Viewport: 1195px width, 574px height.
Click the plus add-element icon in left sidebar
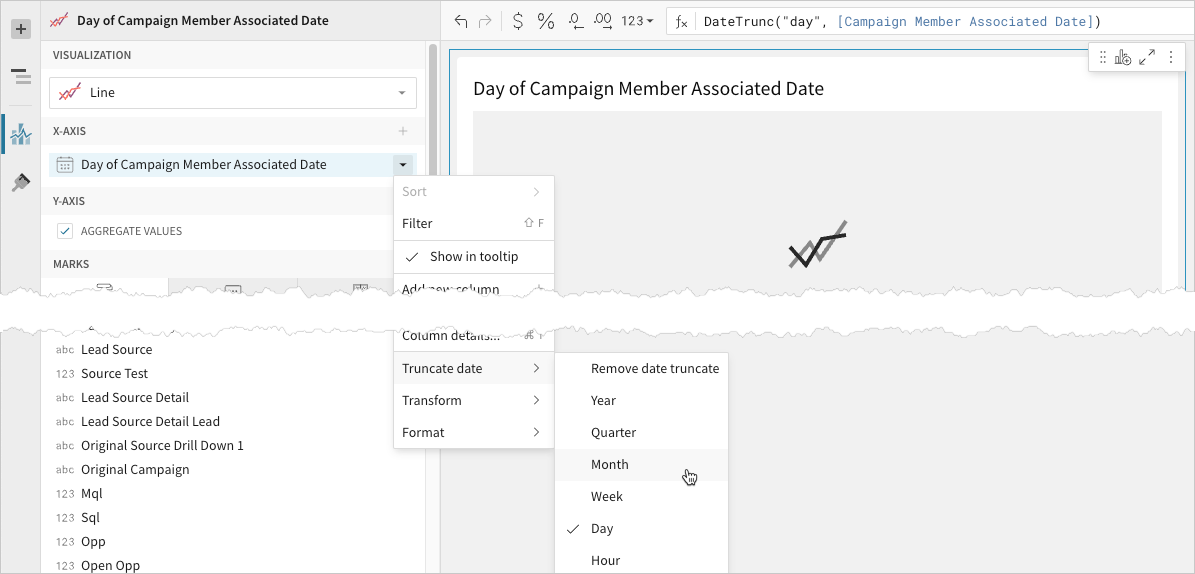(x=20, y=29)
